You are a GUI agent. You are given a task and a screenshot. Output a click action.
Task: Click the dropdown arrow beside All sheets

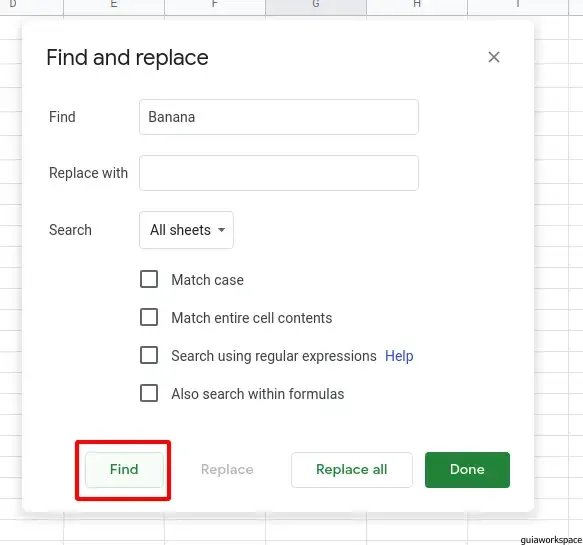click(222, 230)
